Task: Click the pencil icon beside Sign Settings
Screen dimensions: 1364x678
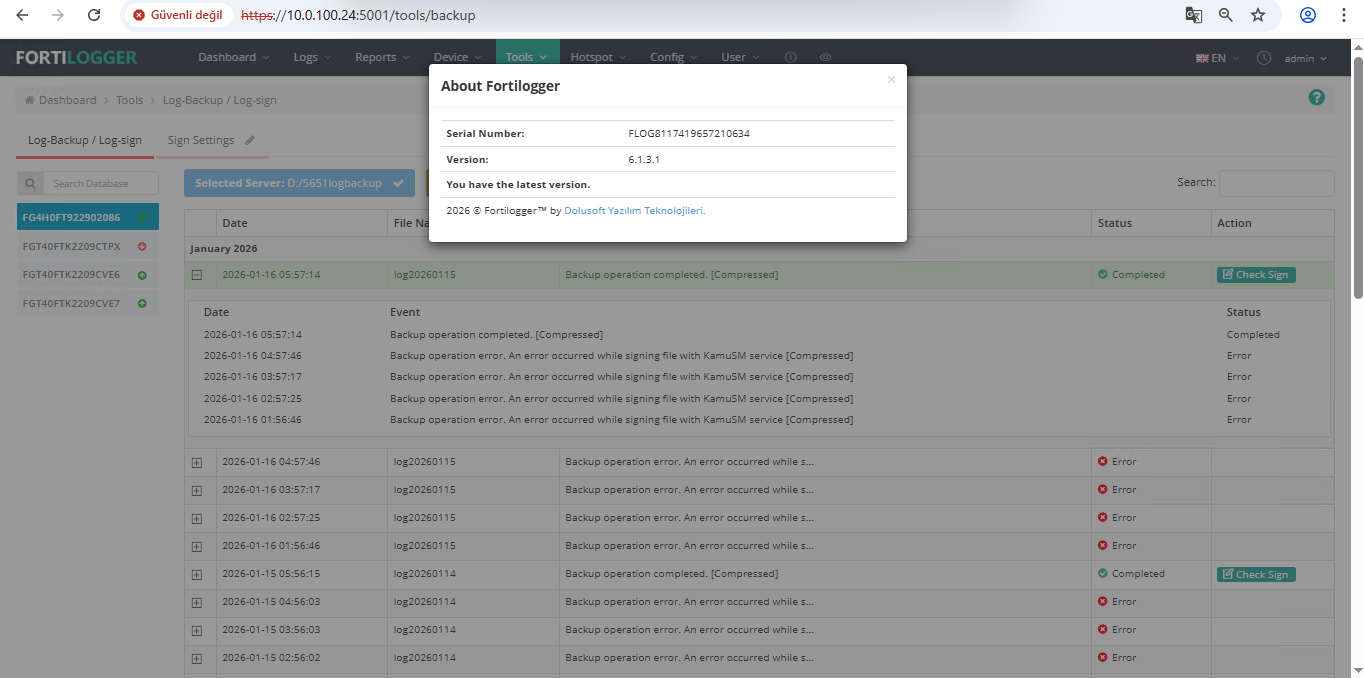Action: coord(250,140)
